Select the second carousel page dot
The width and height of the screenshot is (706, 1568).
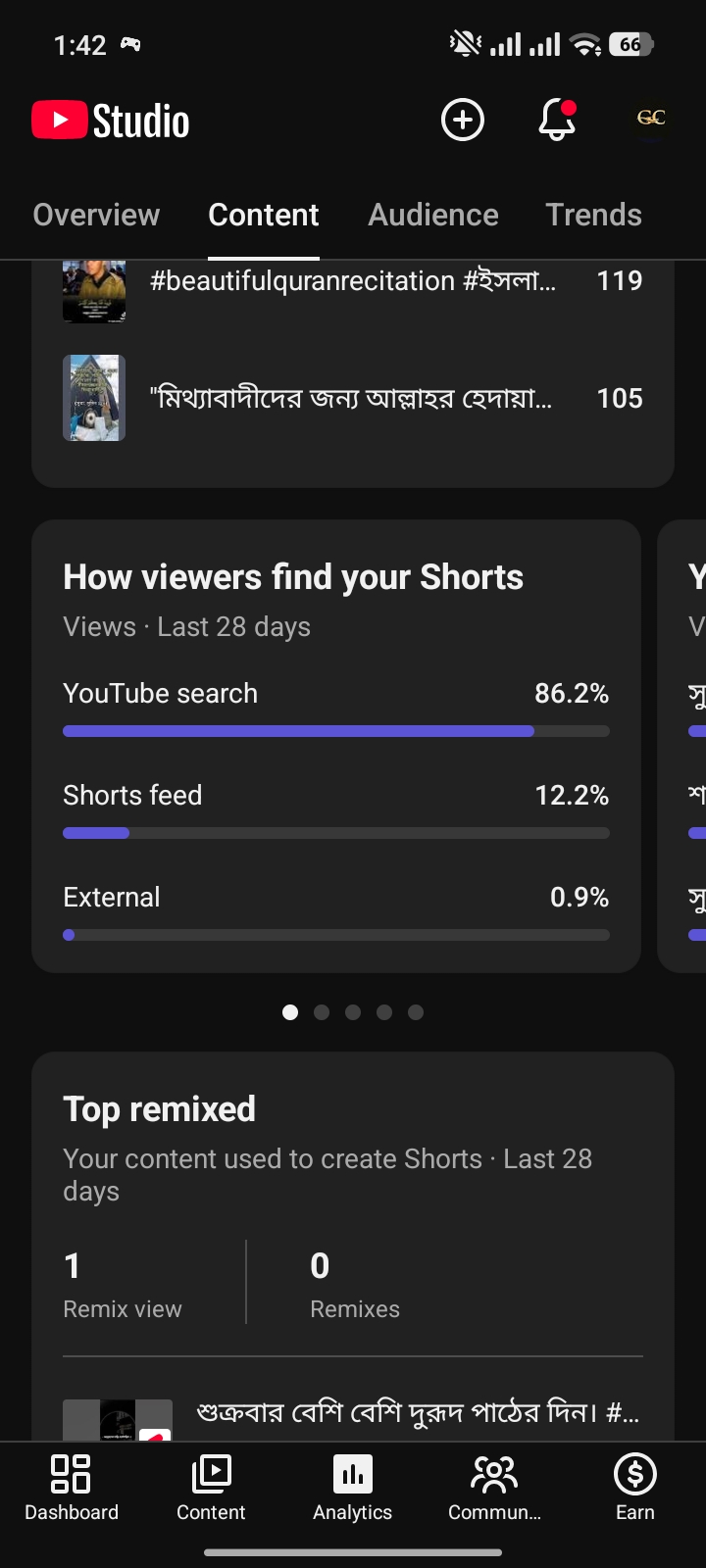coord(322,1012)
